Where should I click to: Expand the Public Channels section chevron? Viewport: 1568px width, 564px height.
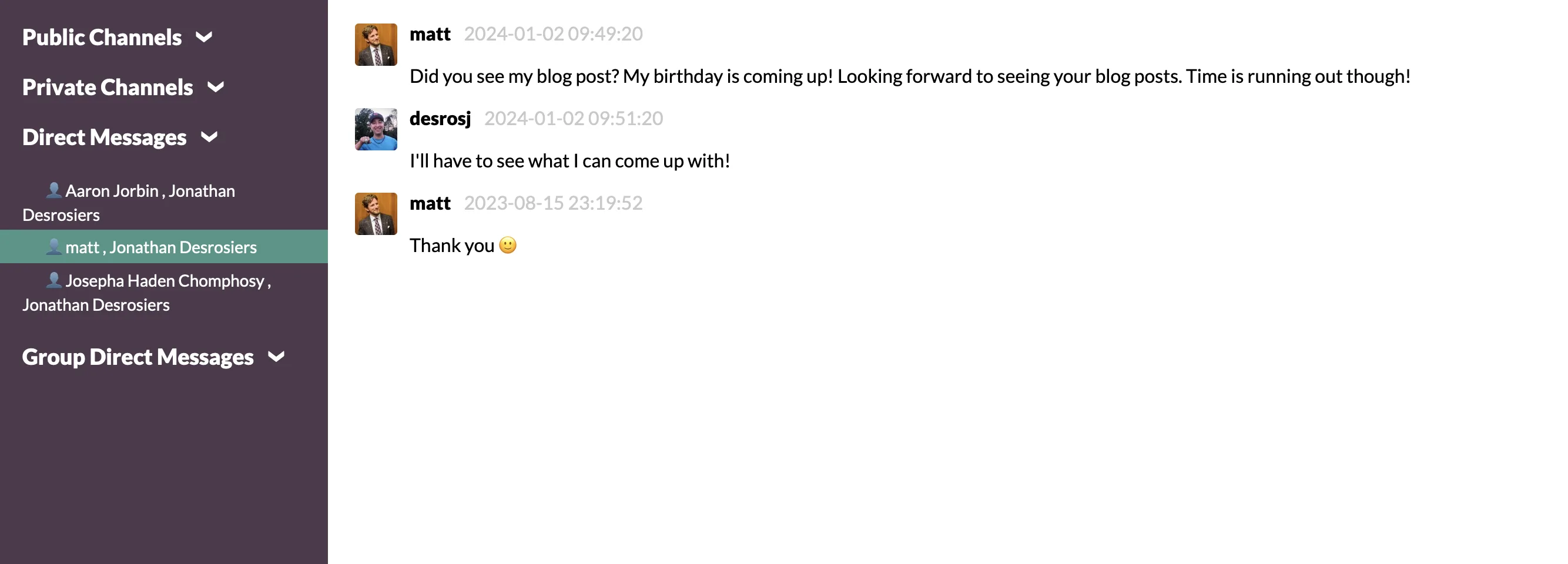point(204,36)
